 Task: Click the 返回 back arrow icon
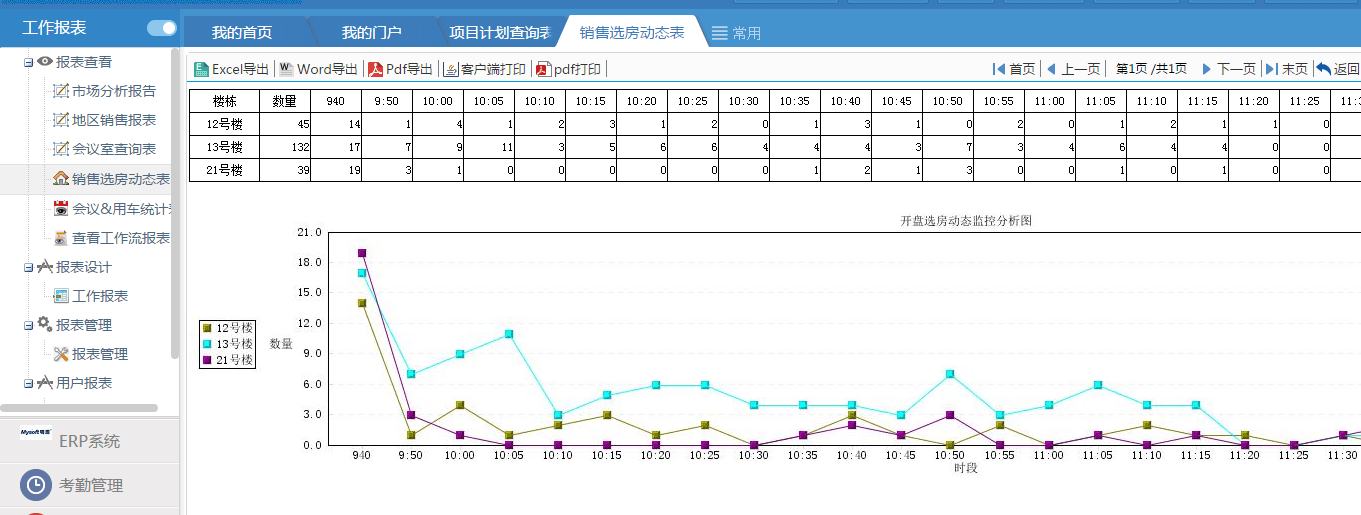point(1324,69)
